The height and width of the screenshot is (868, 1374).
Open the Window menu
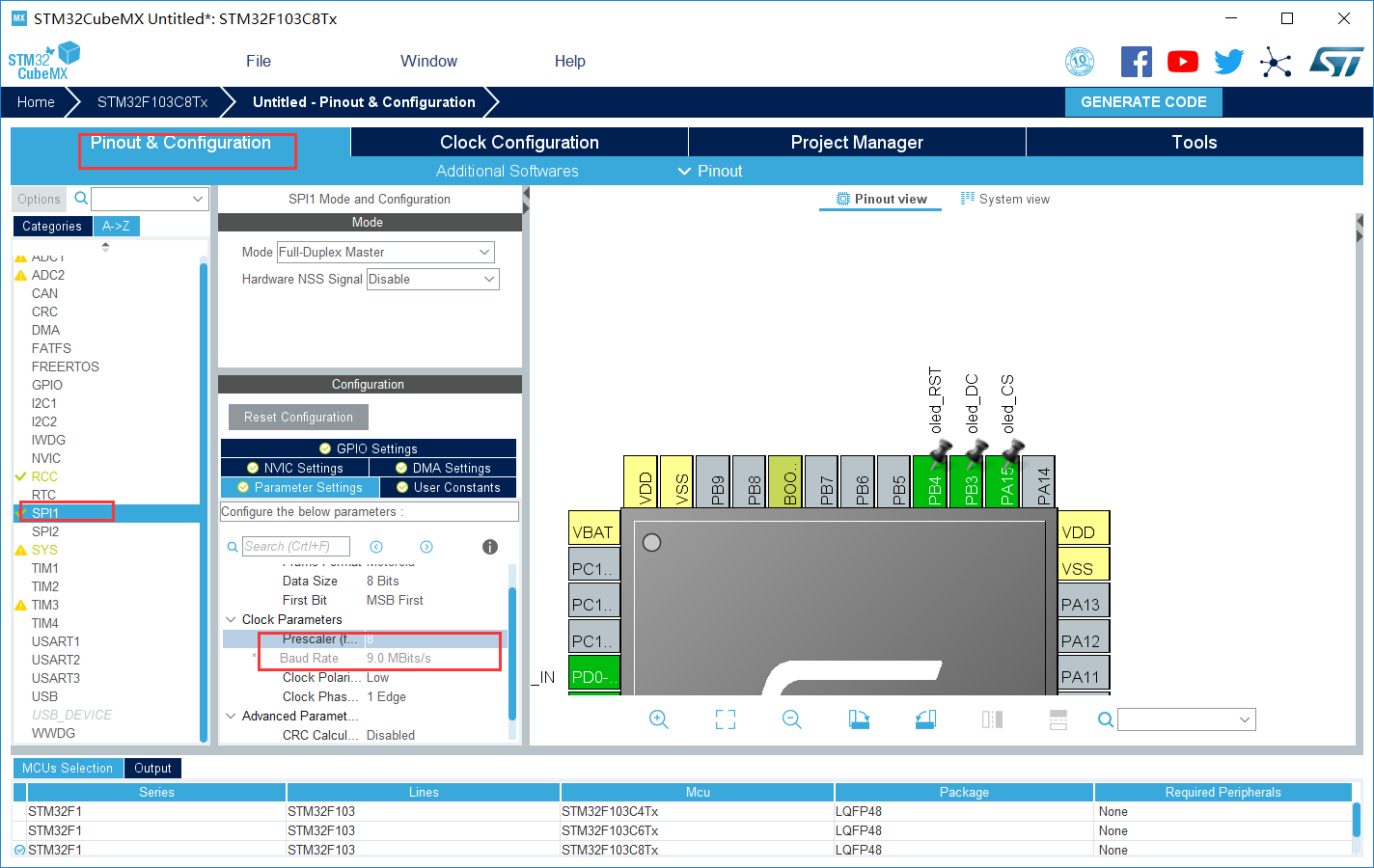(429, 61)
